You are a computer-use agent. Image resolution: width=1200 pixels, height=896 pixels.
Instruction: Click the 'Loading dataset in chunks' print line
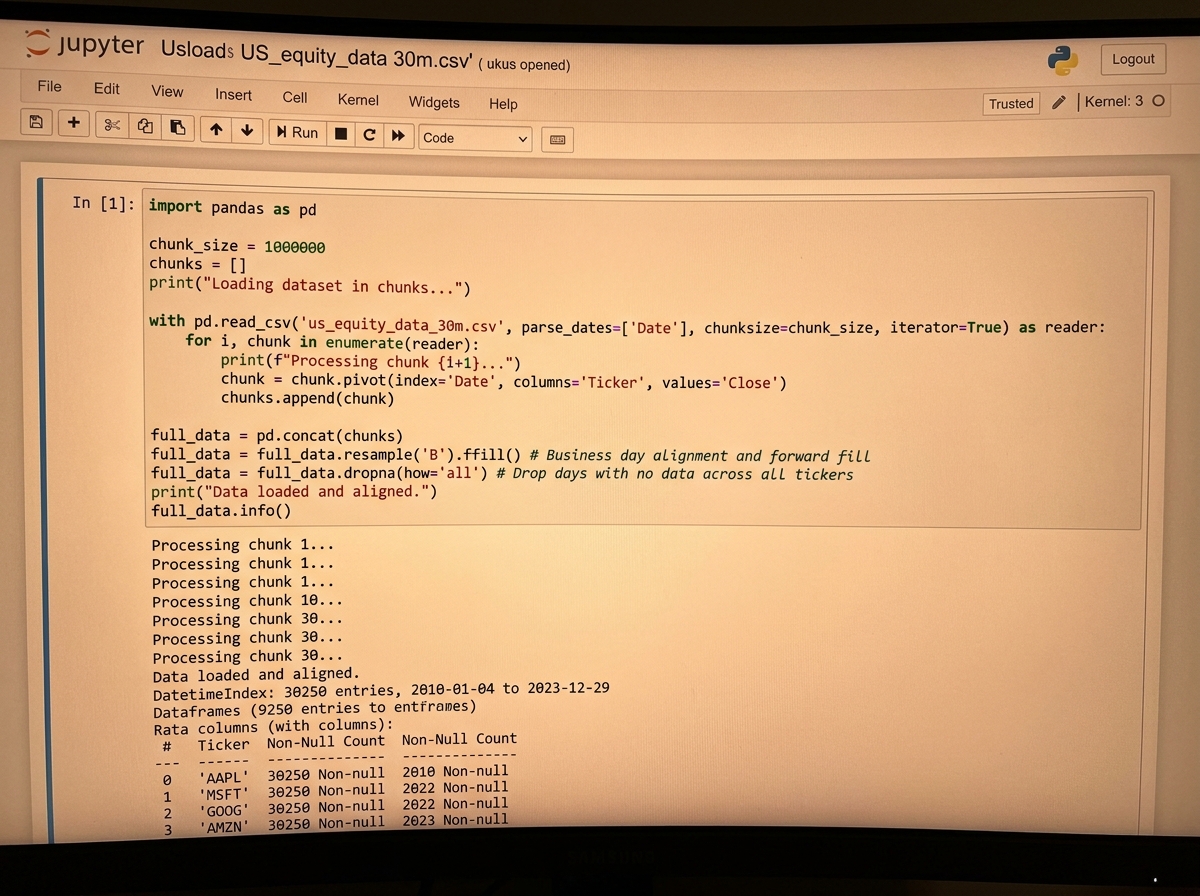309,286
